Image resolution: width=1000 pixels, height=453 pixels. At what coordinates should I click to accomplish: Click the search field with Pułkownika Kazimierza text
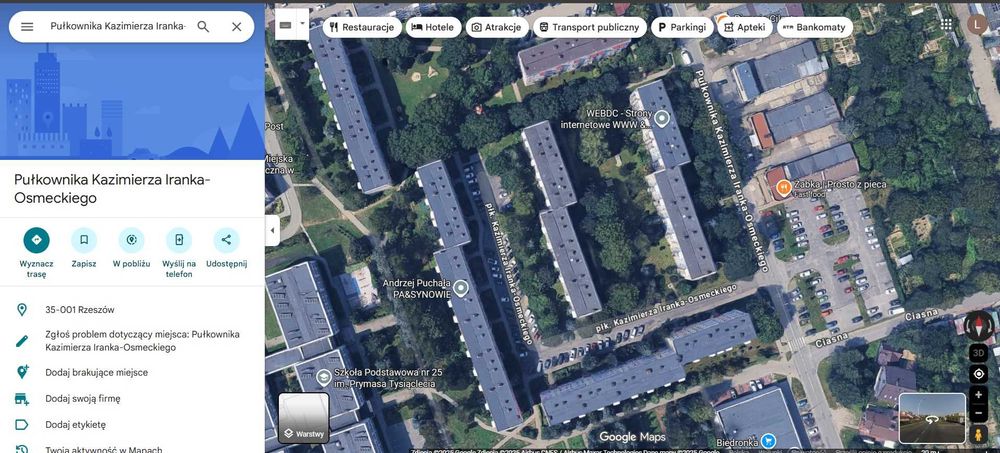point(119,27)
